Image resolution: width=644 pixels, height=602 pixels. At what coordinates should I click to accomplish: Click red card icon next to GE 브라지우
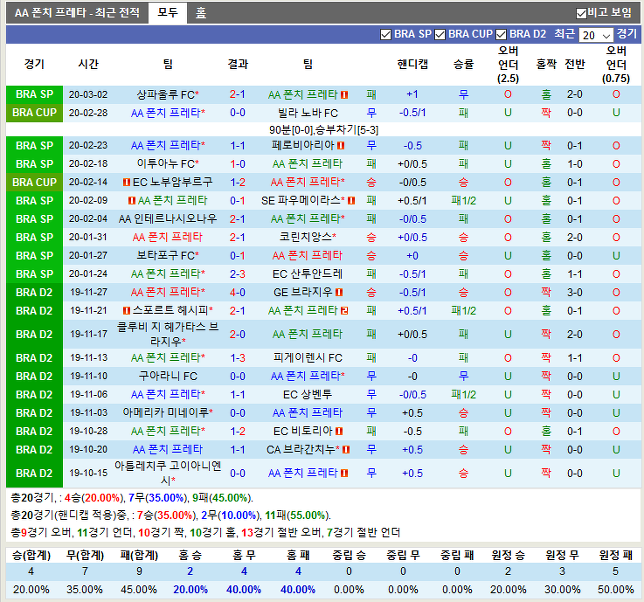339,292
